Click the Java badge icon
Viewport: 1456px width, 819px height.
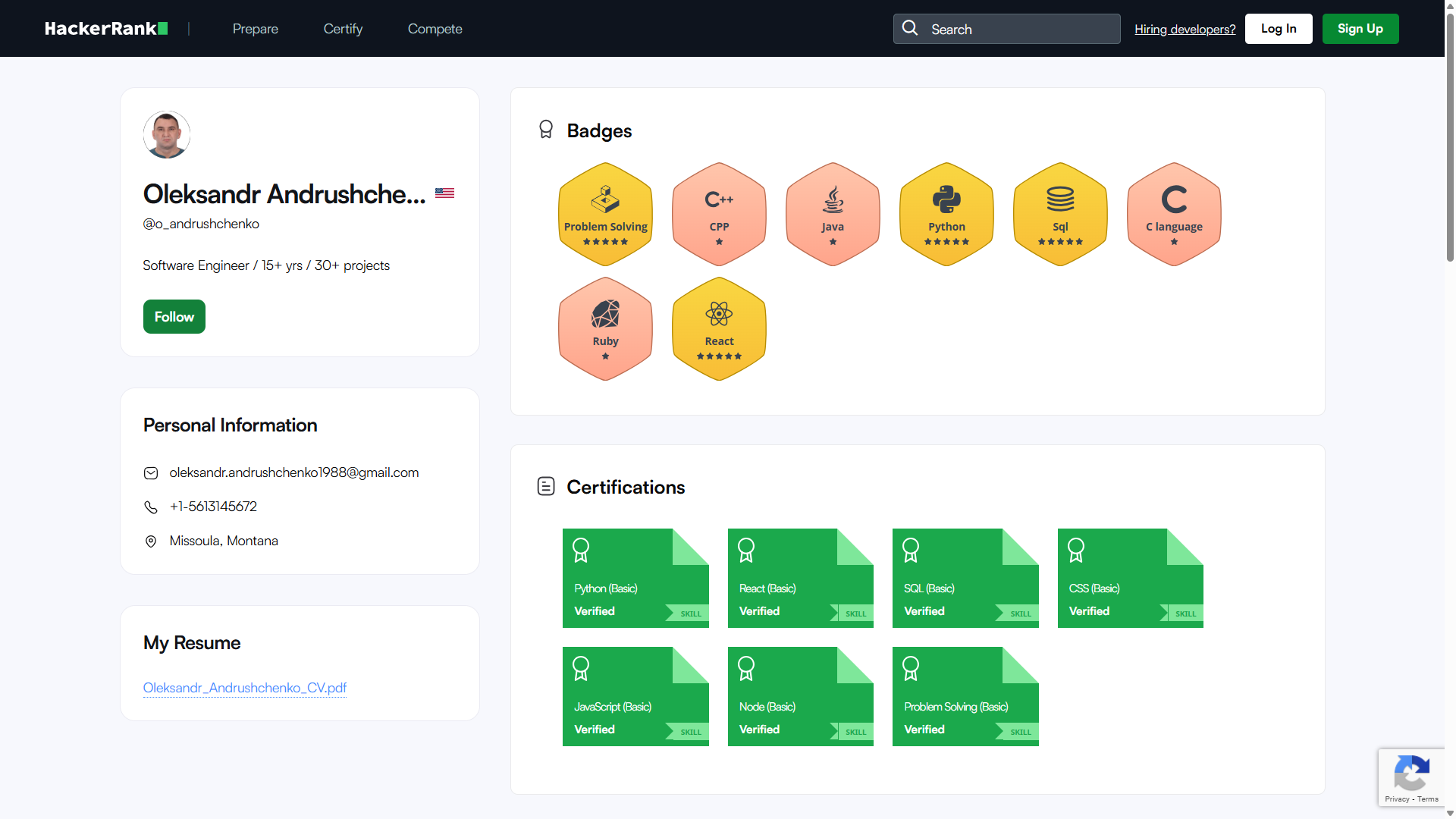[x=832, y=214]
